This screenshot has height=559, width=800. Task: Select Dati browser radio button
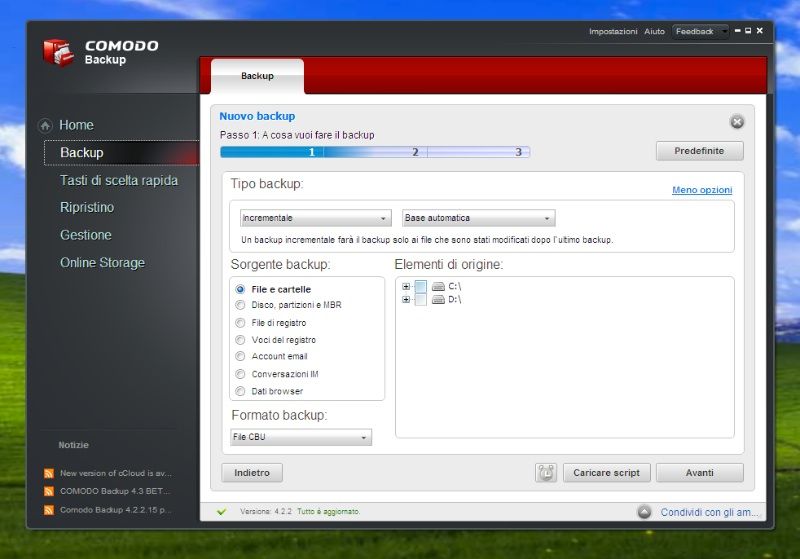(x=240, y=391)
